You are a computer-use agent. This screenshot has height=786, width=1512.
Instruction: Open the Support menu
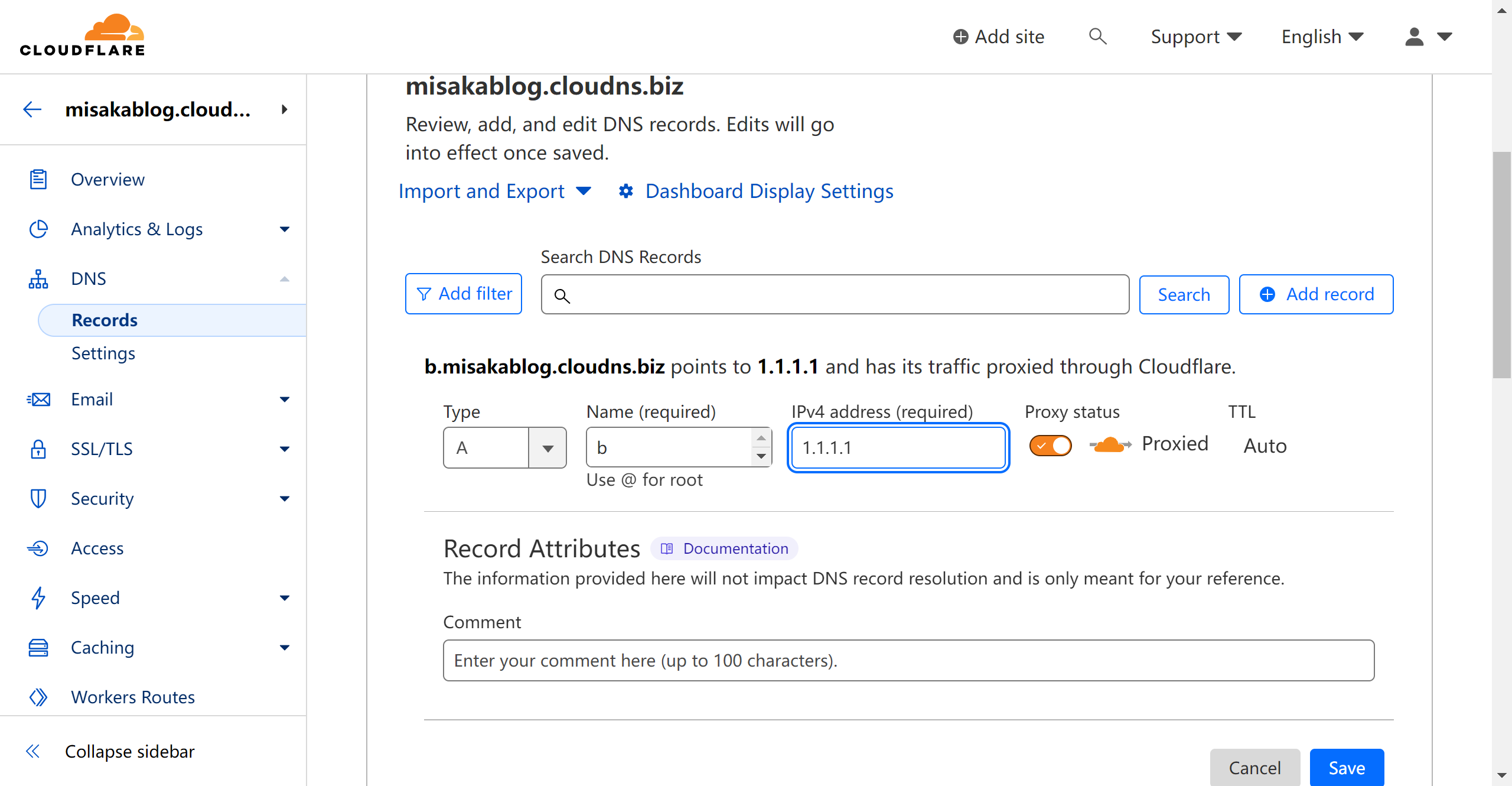[x=1197, y=37]
